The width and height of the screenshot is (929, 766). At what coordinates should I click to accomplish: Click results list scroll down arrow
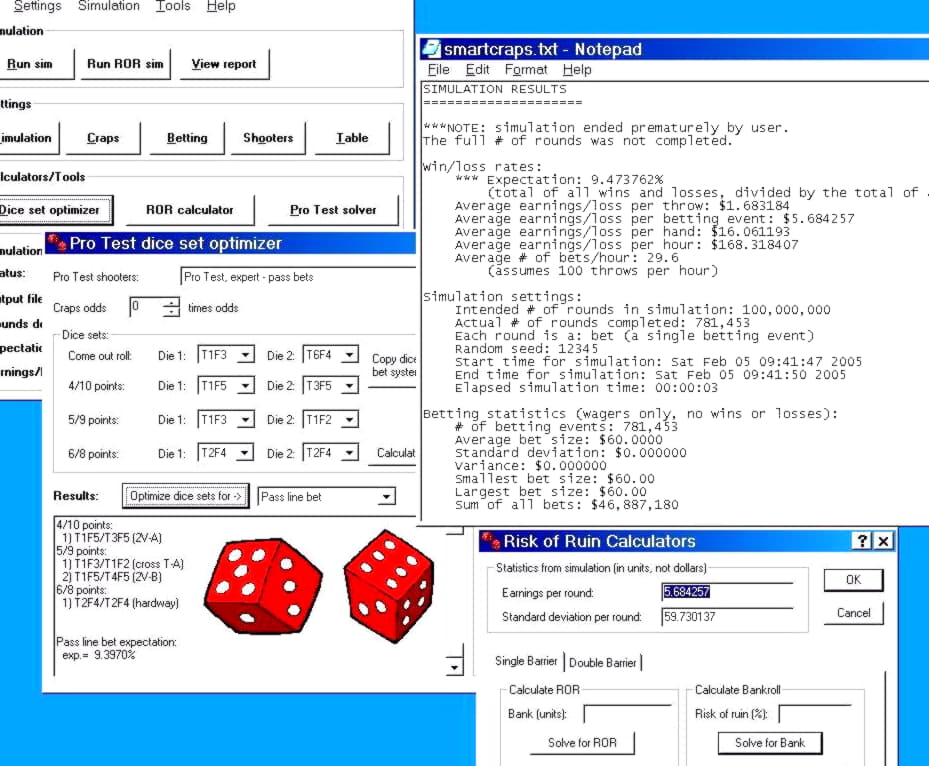[x=454, y=668]
